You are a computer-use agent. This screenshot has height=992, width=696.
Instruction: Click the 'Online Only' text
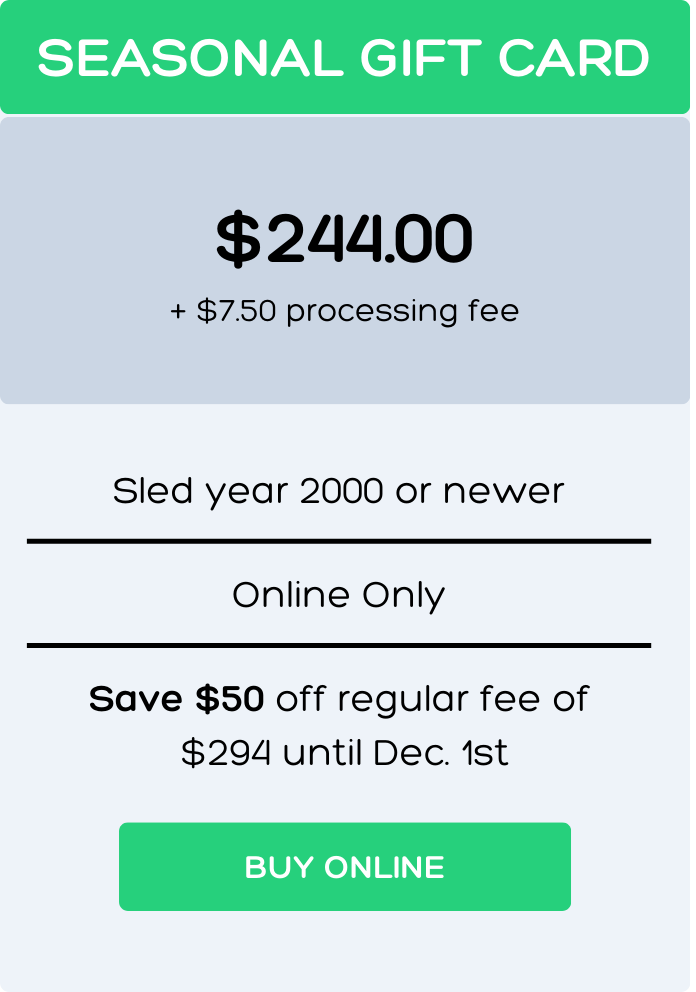click(x=339, y=595)
